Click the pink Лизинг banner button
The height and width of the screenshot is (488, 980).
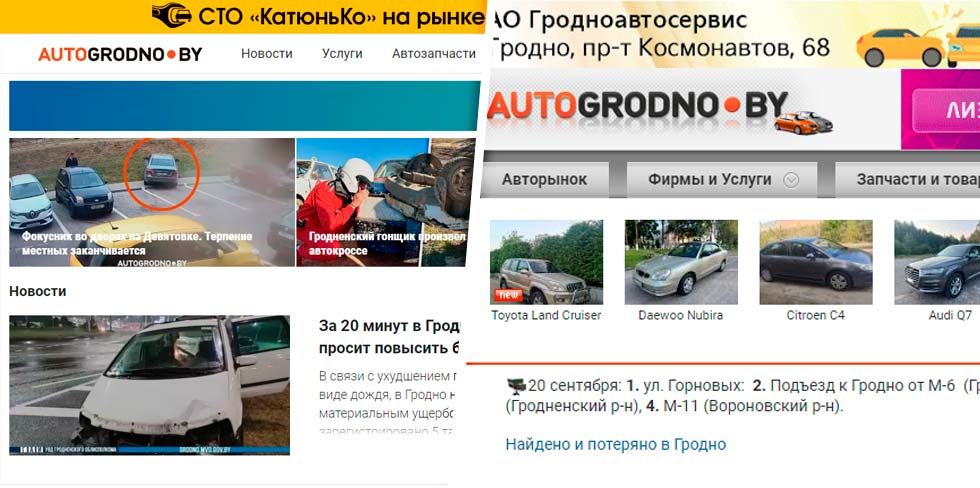tap(946, 110)
